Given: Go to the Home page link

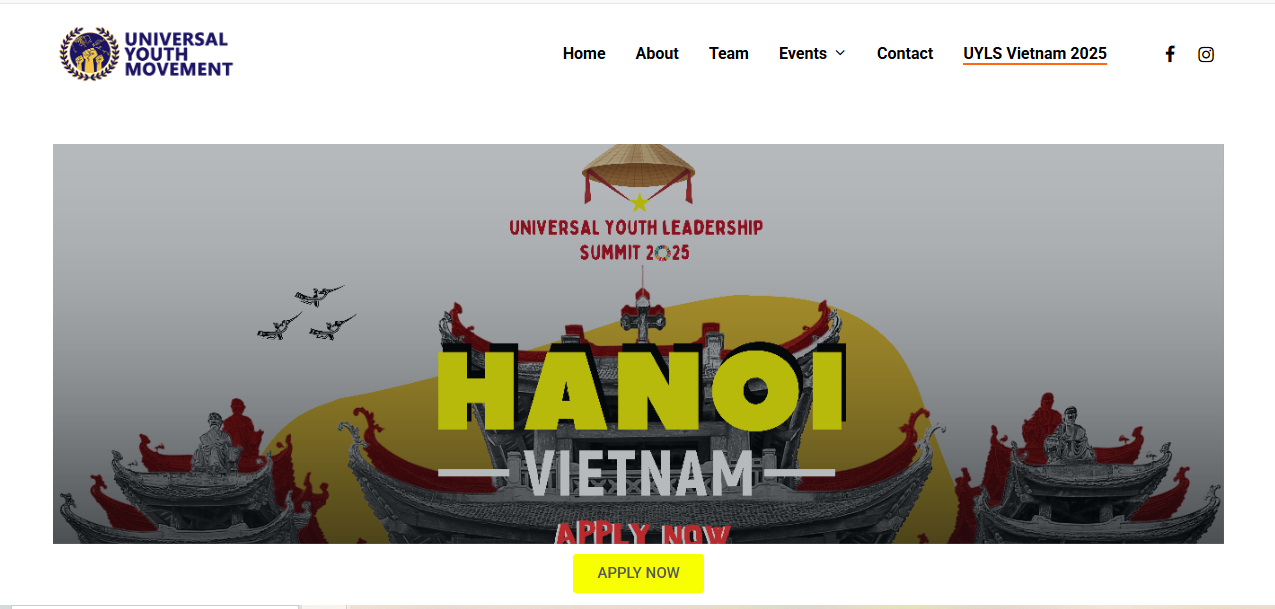Looking at the screenshot, I should coord(584,54).
